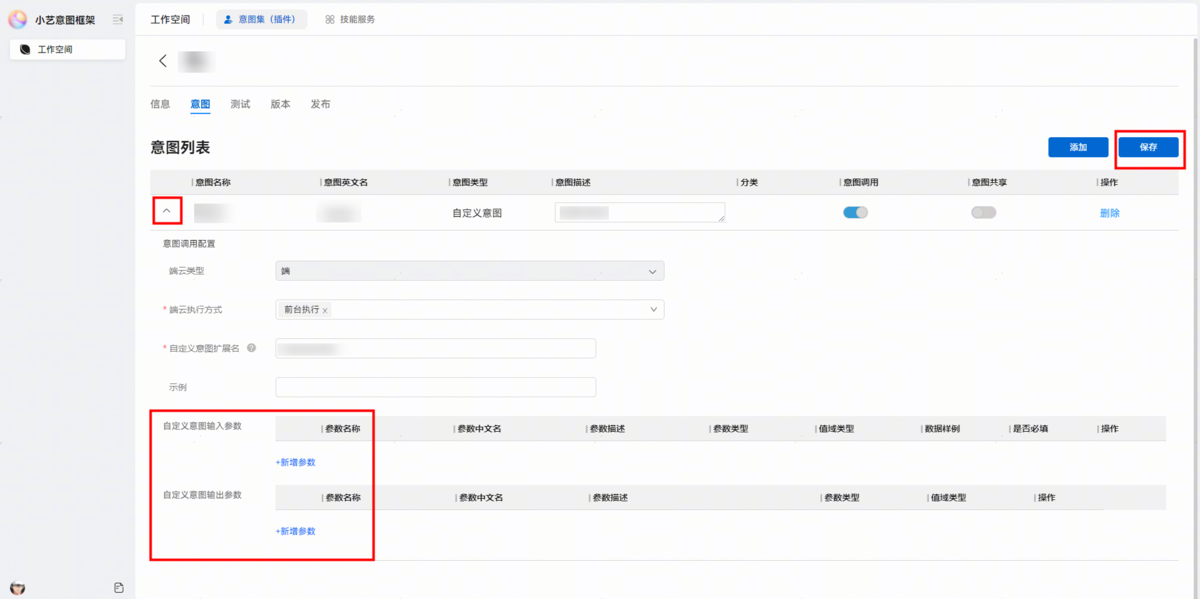Expand the 端云执行方式 dropdown arrow
The height and width of the screenshot is (599, 1200).
(x=653, y=310)
